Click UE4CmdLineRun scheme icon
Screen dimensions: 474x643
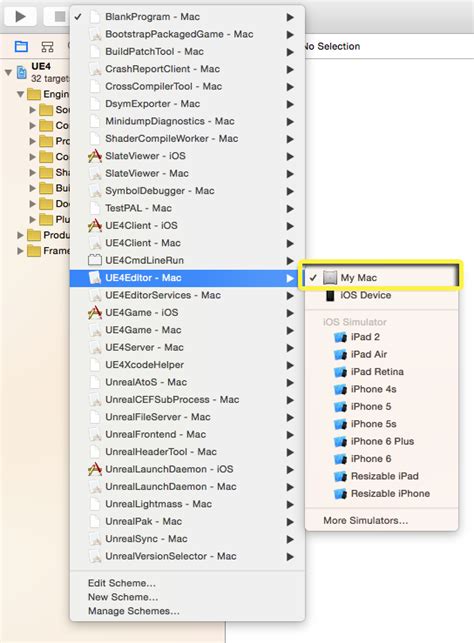pos(95,260)
